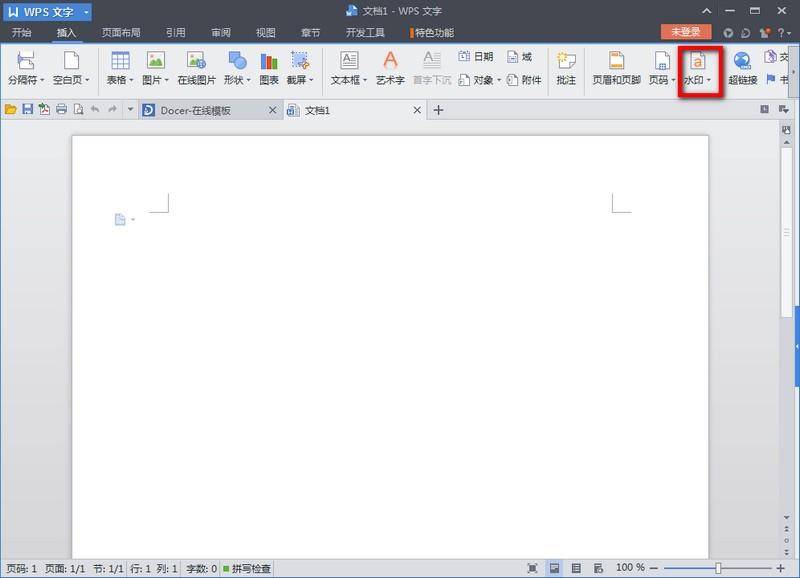Click the Online Picture (在线图片) icon
Image resolution: width=800 pixels, height=578 pixels.
point(196,68)
